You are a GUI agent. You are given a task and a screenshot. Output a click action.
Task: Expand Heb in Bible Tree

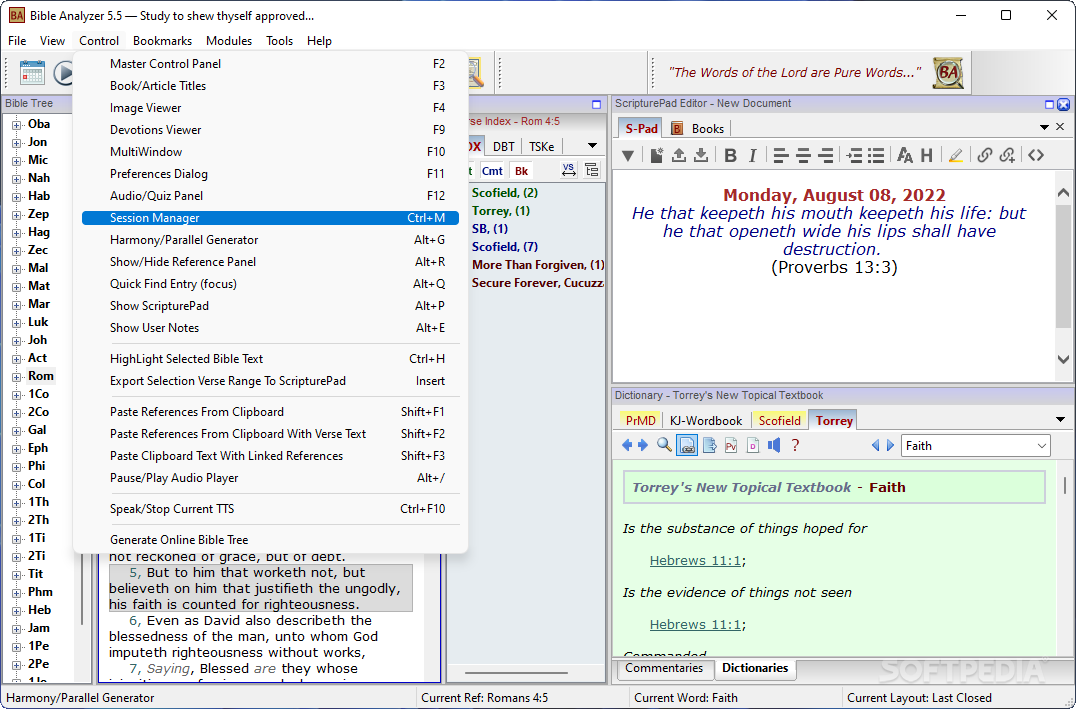[x=16, y=611]
